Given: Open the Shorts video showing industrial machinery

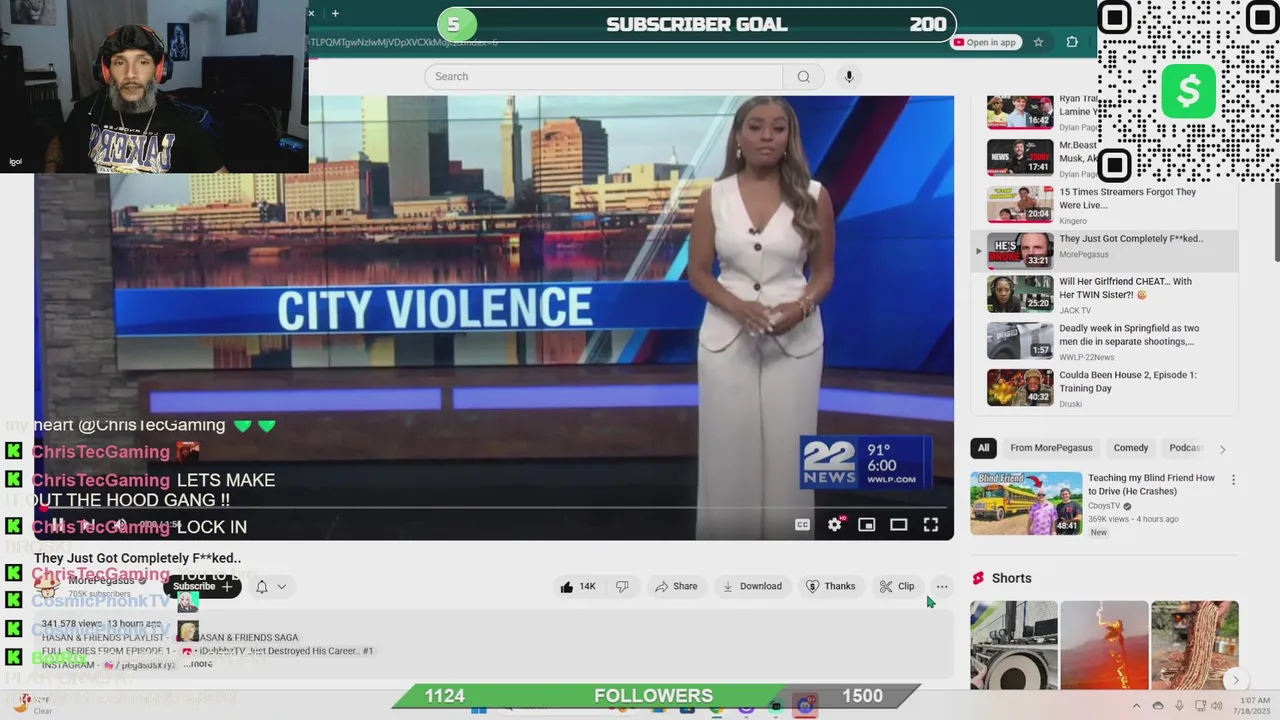Looking at the screenshot, I should point(1014,645).
